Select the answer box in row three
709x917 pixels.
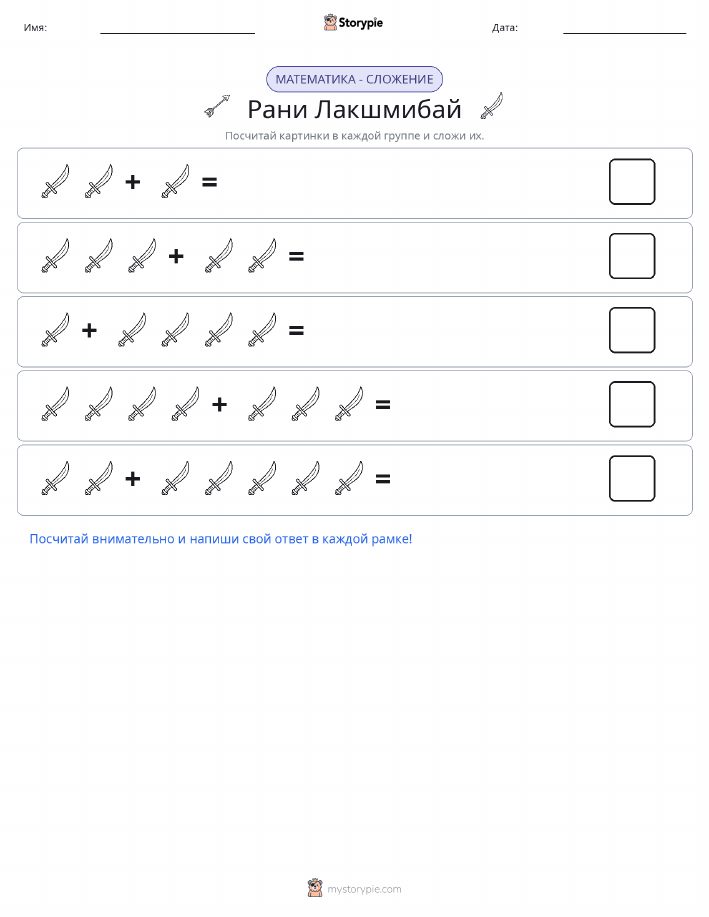pos(632,330)
